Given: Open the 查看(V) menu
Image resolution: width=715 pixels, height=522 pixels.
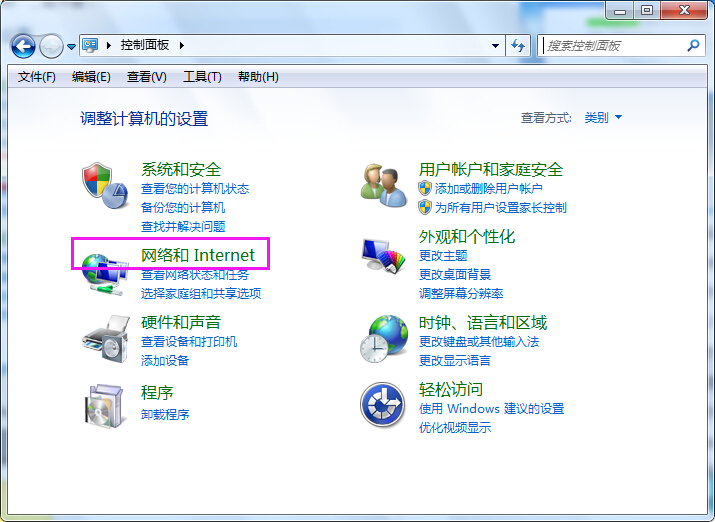Looking at the screenshot, I should click(x=146, y=77).
